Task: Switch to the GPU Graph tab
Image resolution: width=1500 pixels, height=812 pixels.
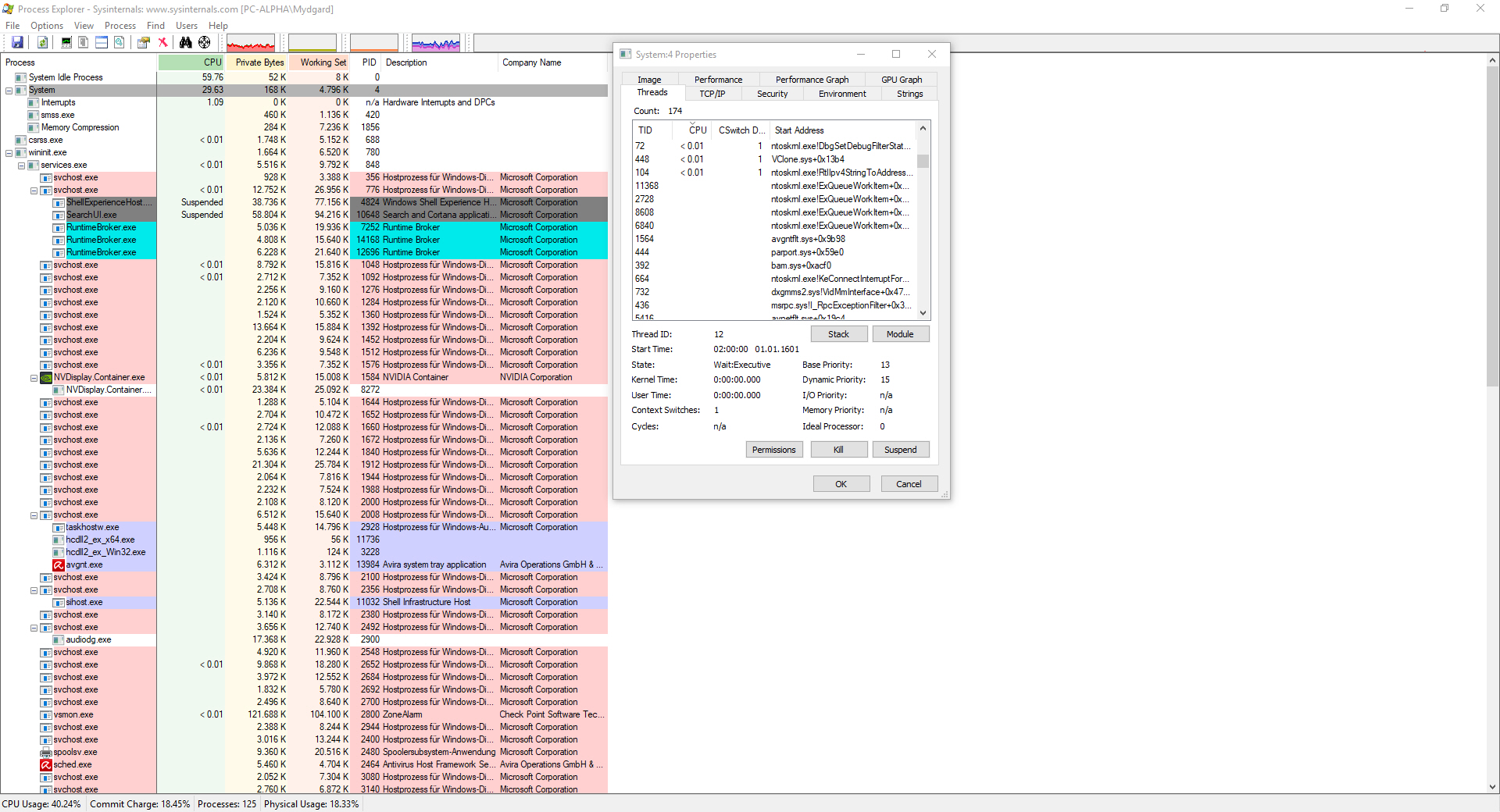Action: point(902,80)
